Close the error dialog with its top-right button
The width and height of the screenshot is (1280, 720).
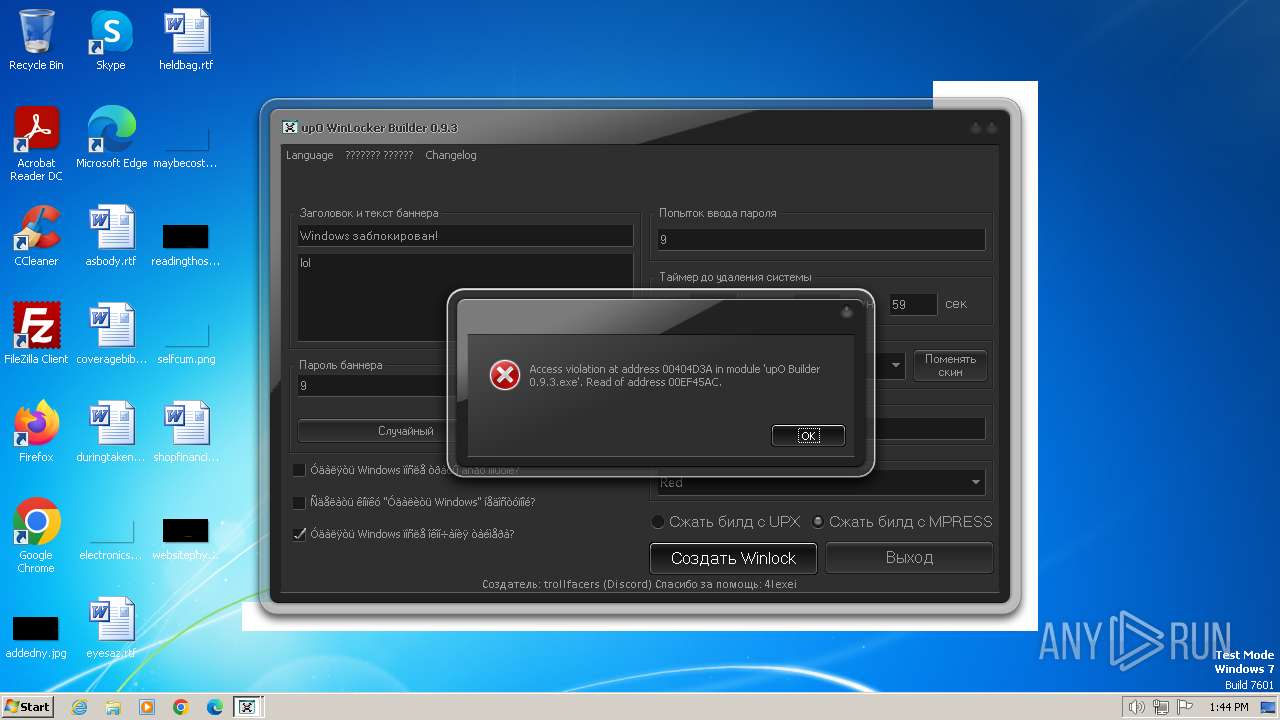coord(847,312)
